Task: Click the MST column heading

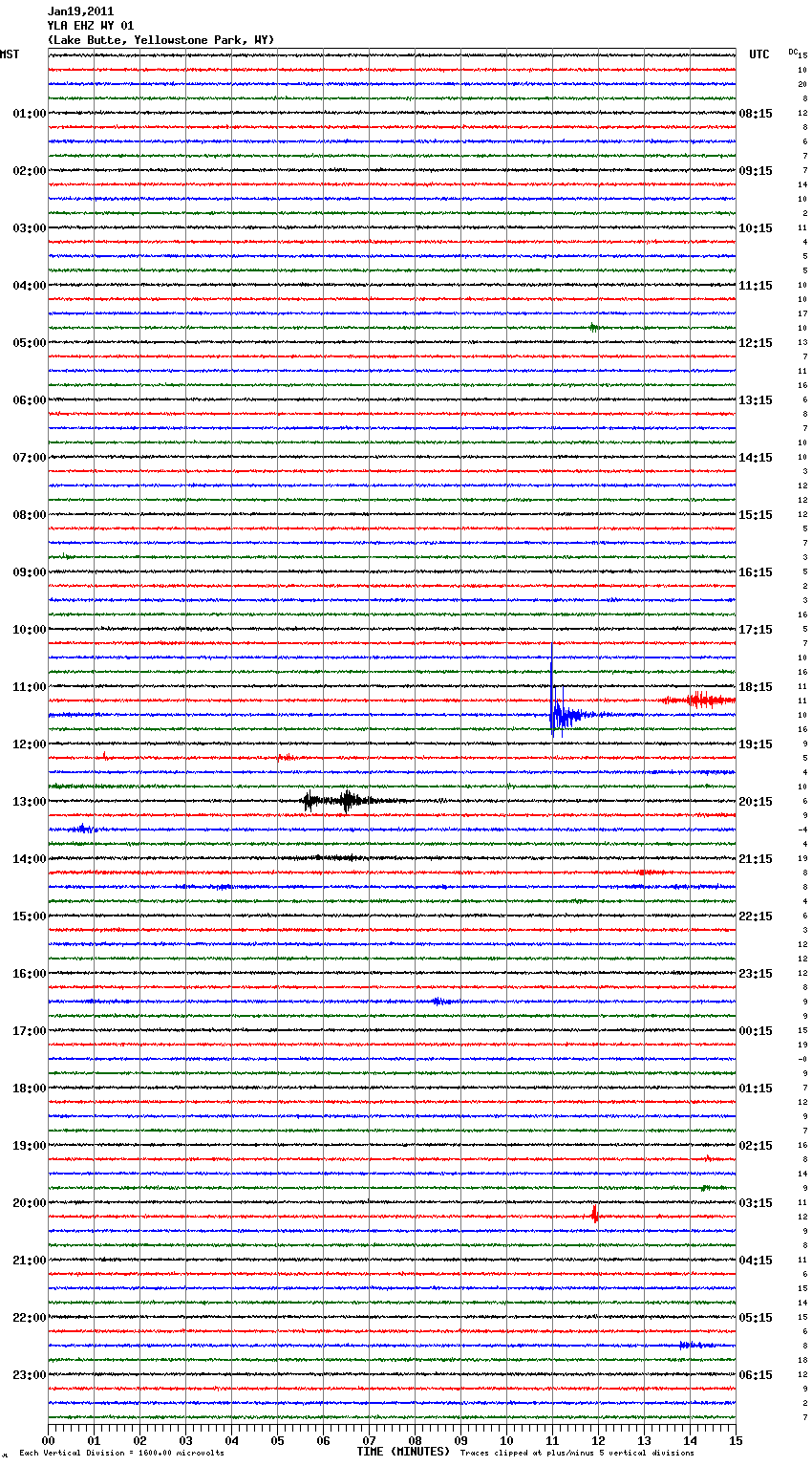Action: tap(10, 54)
